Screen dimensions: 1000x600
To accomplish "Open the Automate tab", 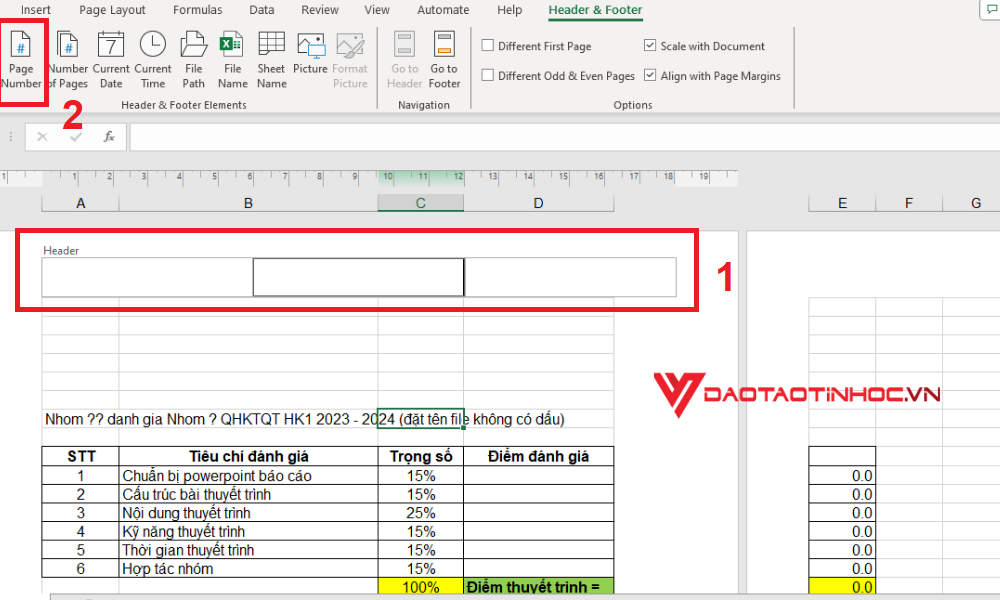I will 443,10.
